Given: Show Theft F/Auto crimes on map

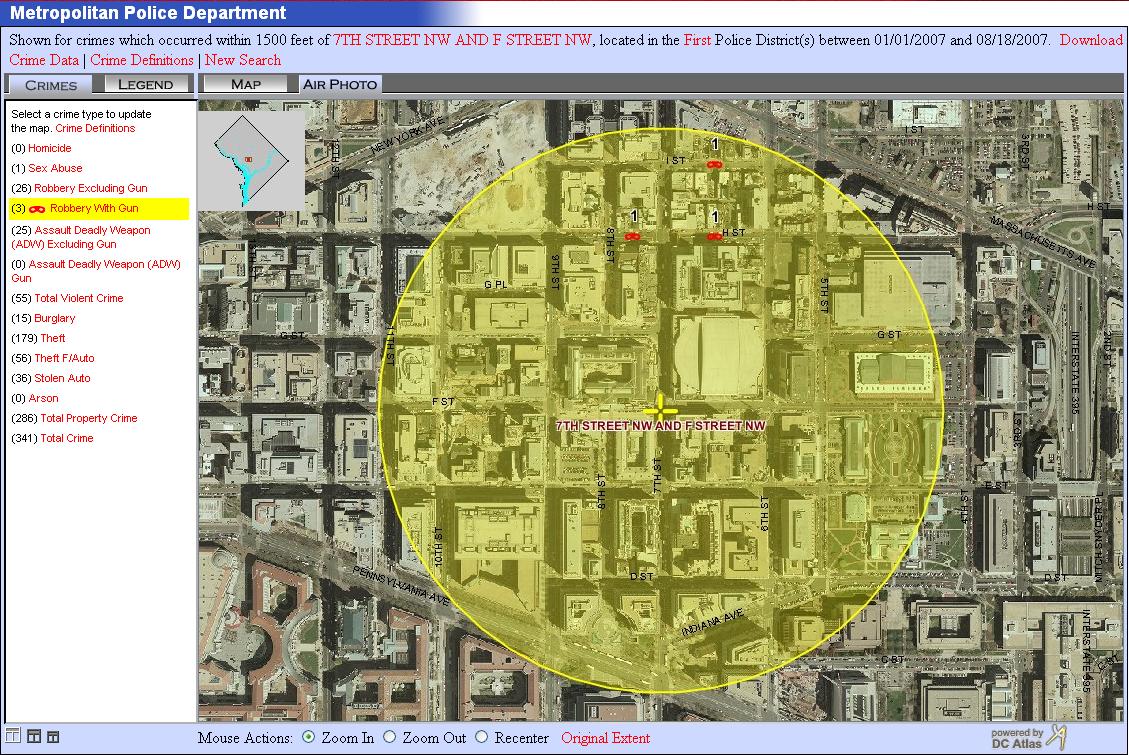Looking at the screenshot, I should 64,358.
